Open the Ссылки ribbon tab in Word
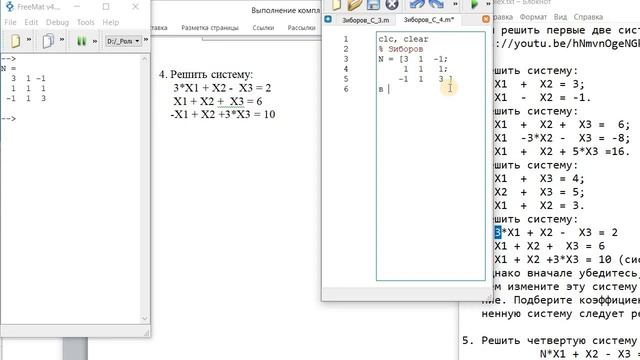Viewport: 640px width, 360px height. 263,28
